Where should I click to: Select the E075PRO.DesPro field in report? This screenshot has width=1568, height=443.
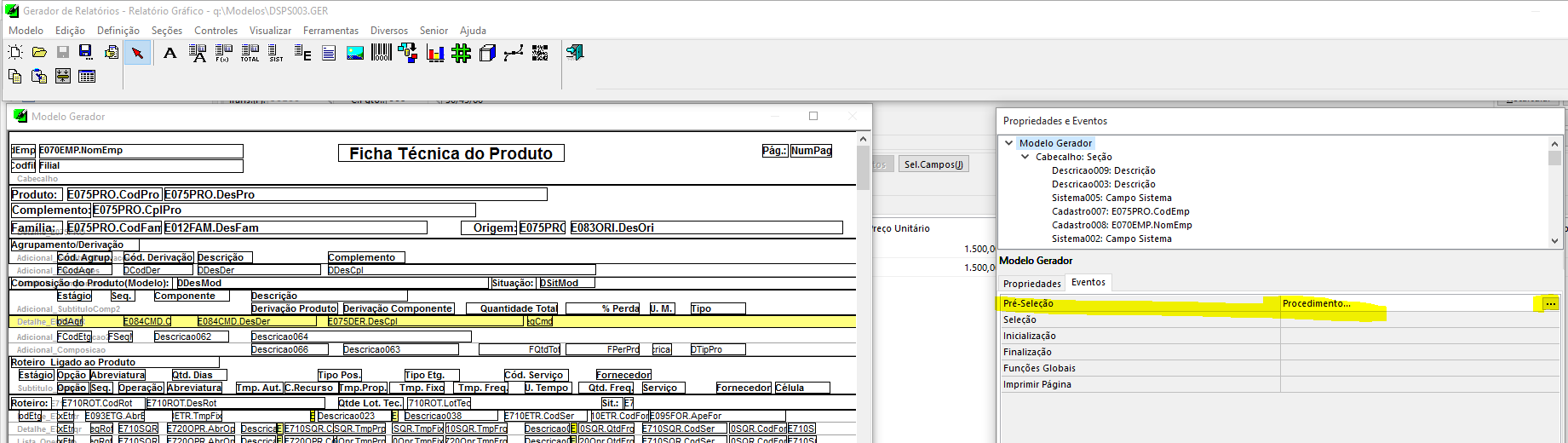point(355,194)
